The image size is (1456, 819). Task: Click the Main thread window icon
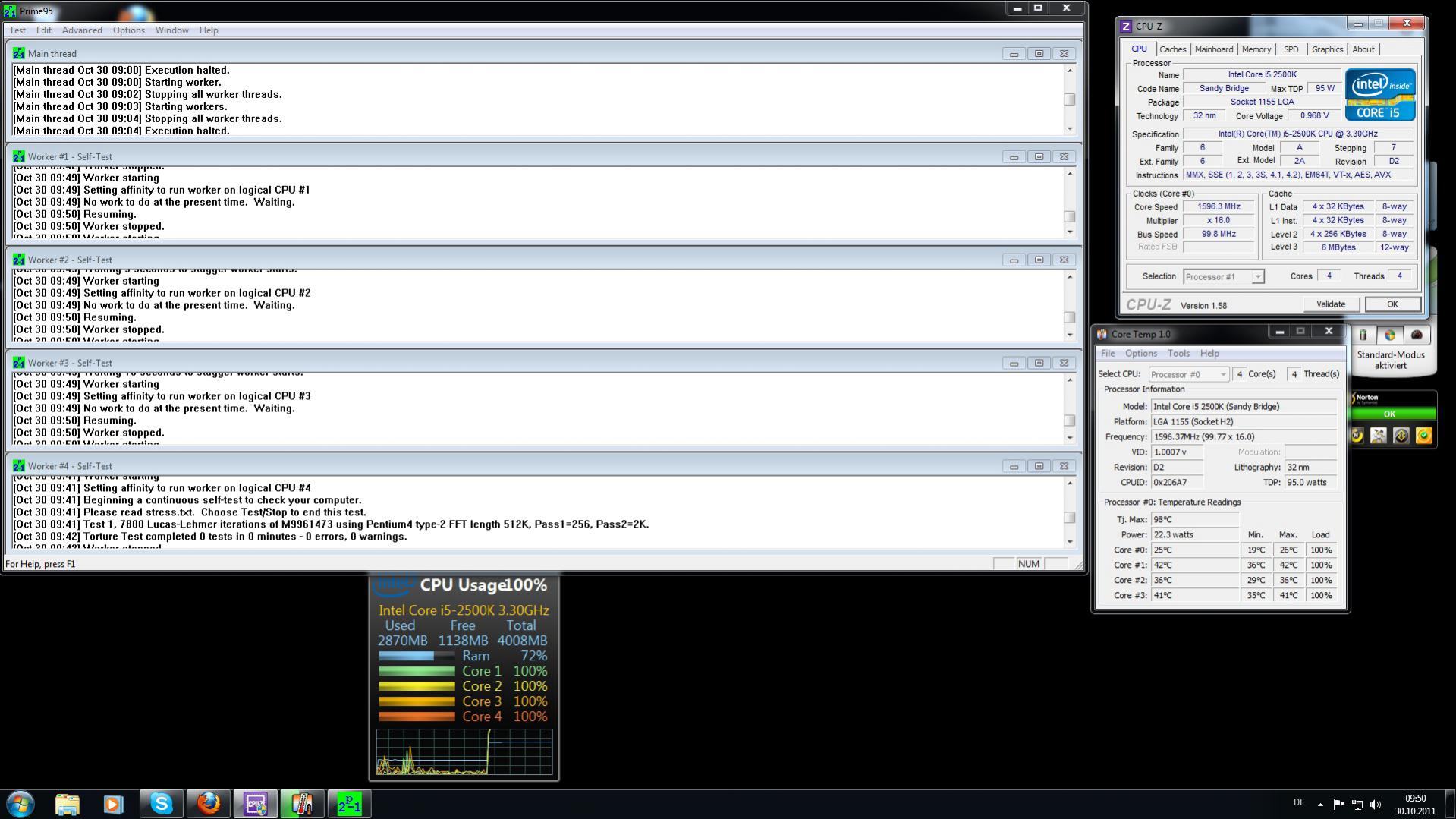(18, 54)
